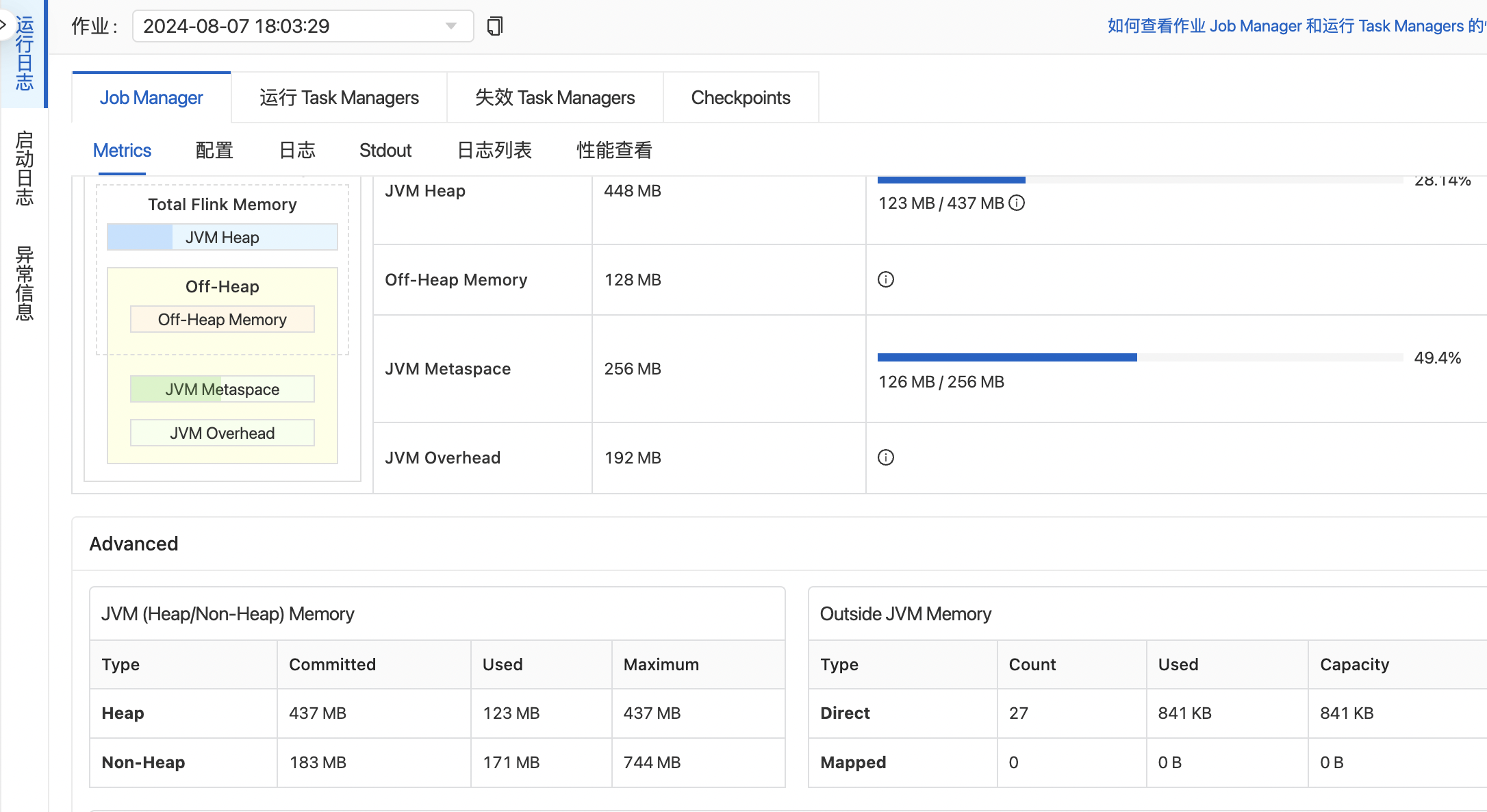
Task: Click the JVM Metaspace 49.4% progress bar
Action: coord(1140,357)
